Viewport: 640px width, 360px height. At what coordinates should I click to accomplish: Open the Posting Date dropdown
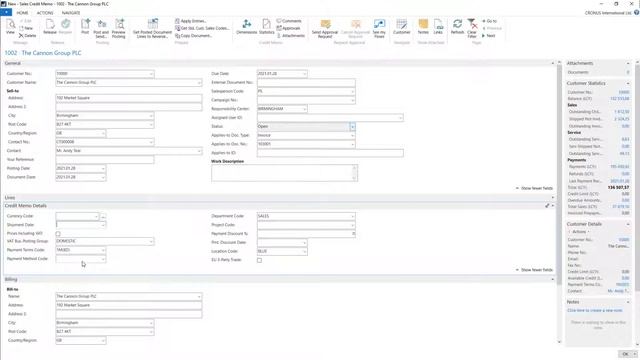[x=103, y=168]
